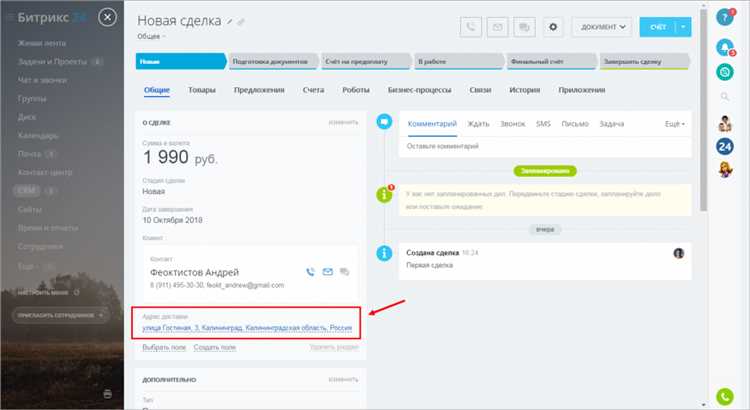Open the green clock icon in right panel
The image size is (750, 410).
725,72
